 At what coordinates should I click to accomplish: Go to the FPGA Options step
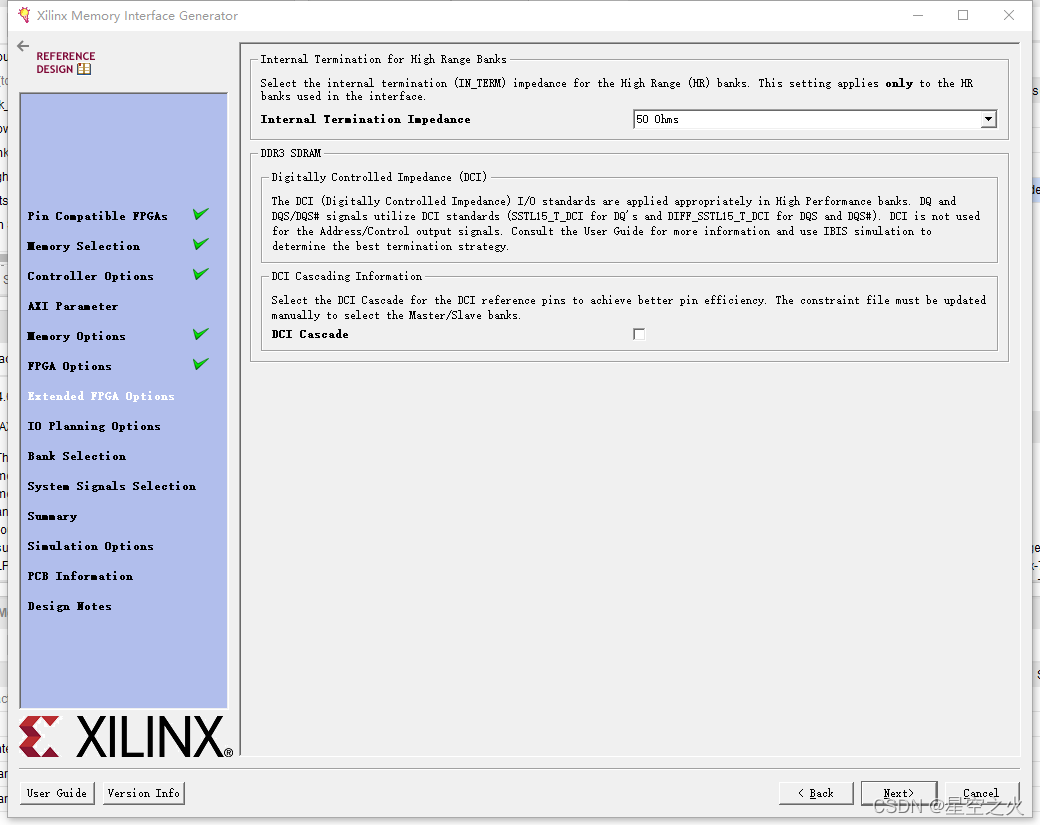70,366
